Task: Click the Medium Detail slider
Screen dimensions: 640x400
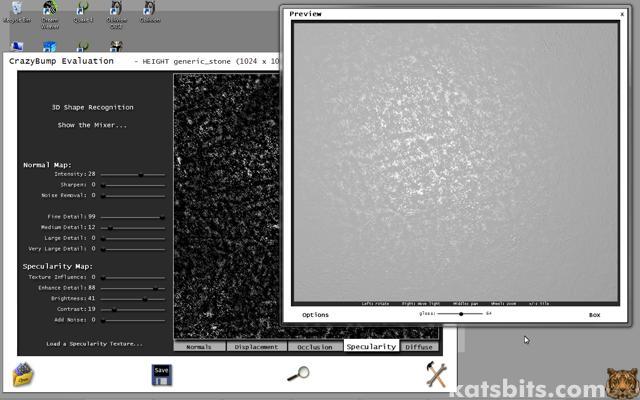Action: (x=133, y=228)
